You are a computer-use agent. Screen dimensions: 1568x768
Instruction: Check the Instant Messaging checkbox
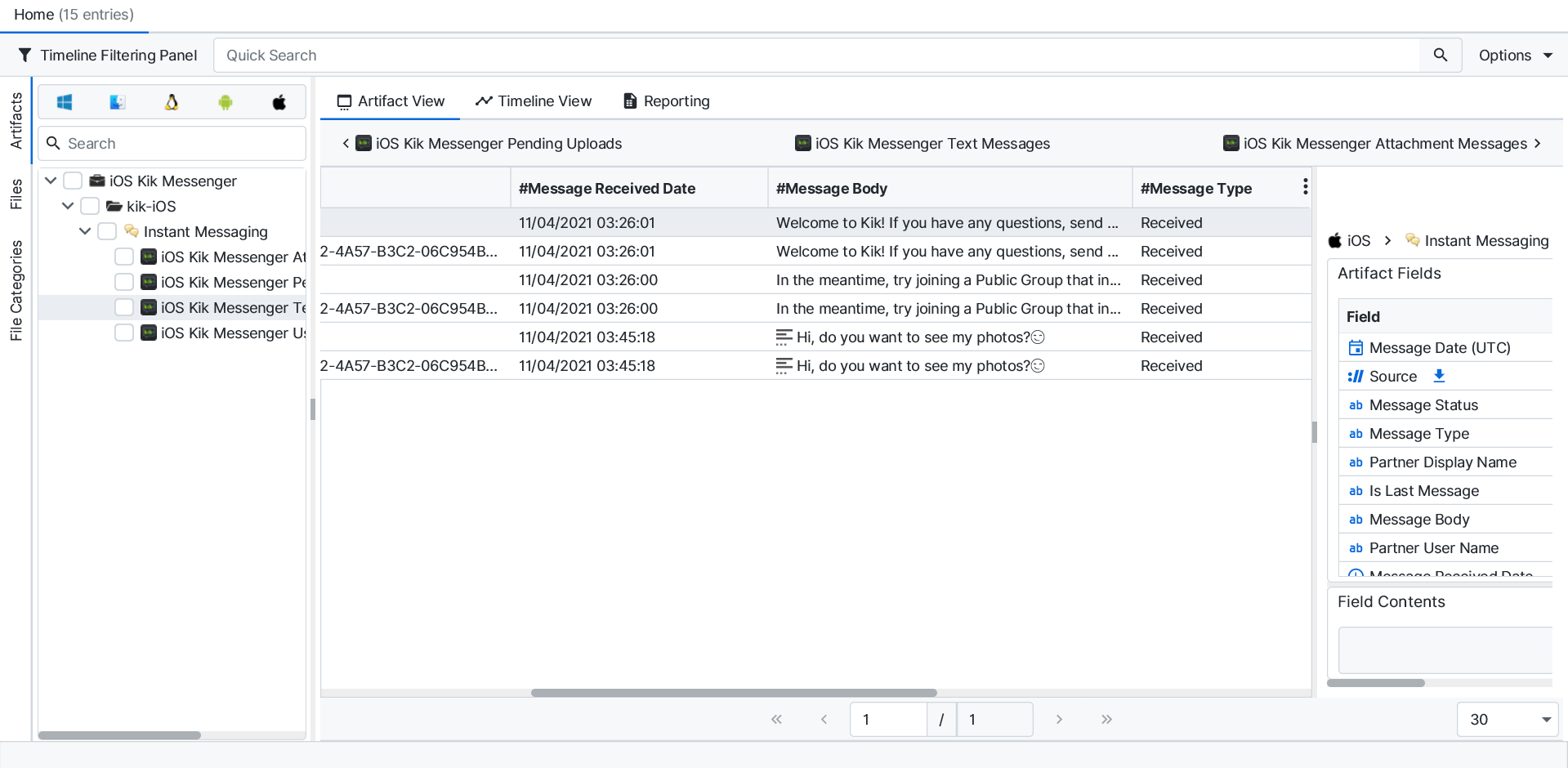pos(107,231)
